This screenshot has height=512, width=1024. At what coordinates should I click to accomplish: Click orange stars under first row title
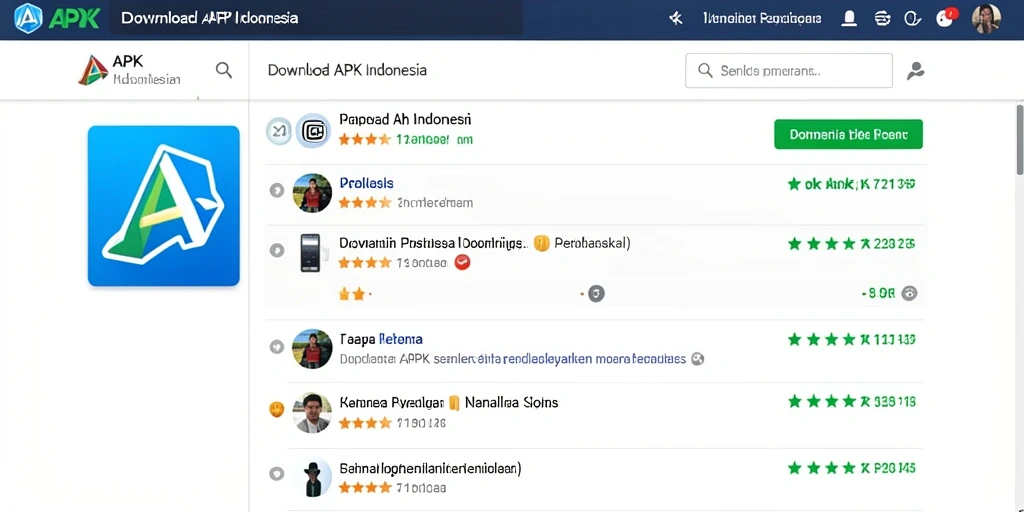coord(364,139)
